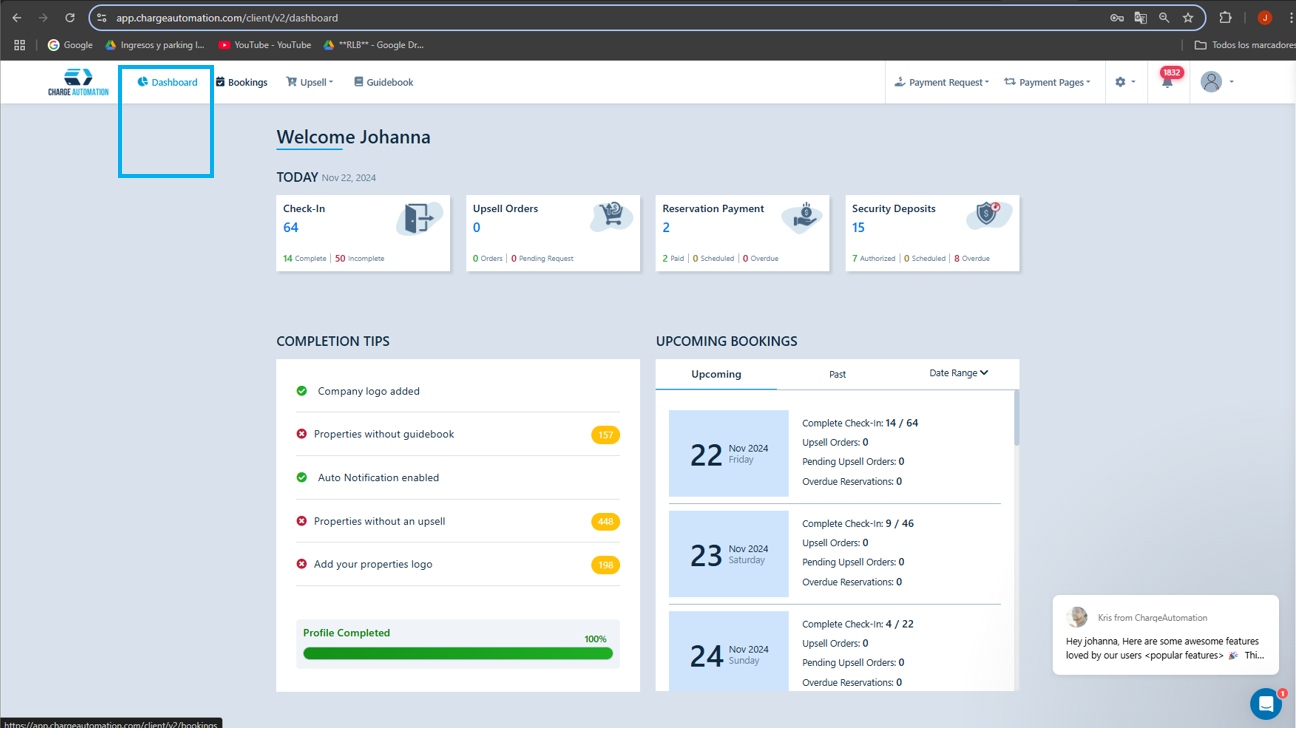Open the chat launcher bubble
1296x731 pixels.
click(1266, 703)
